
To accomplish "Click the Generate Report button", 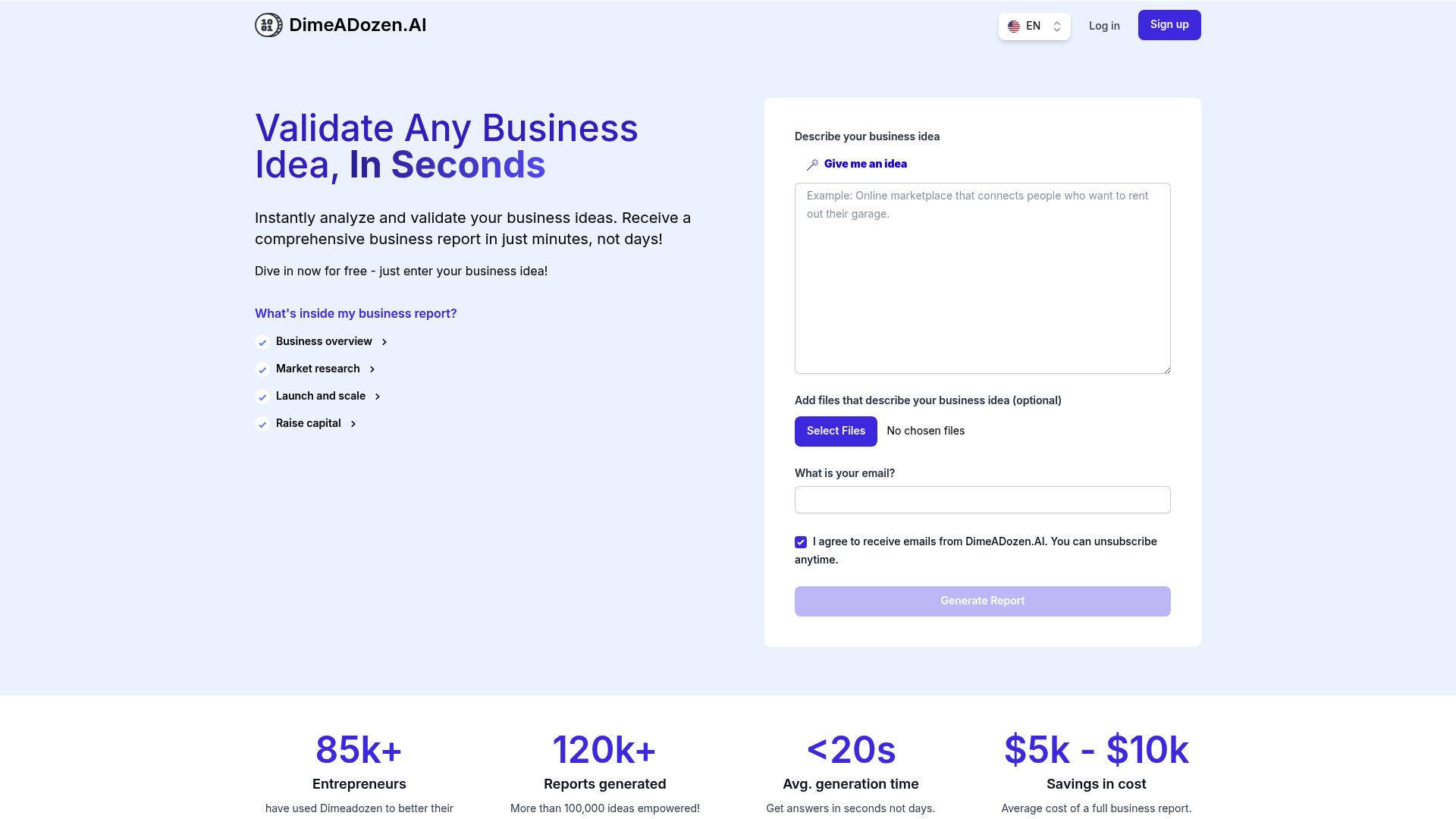I will click(983, 601).
